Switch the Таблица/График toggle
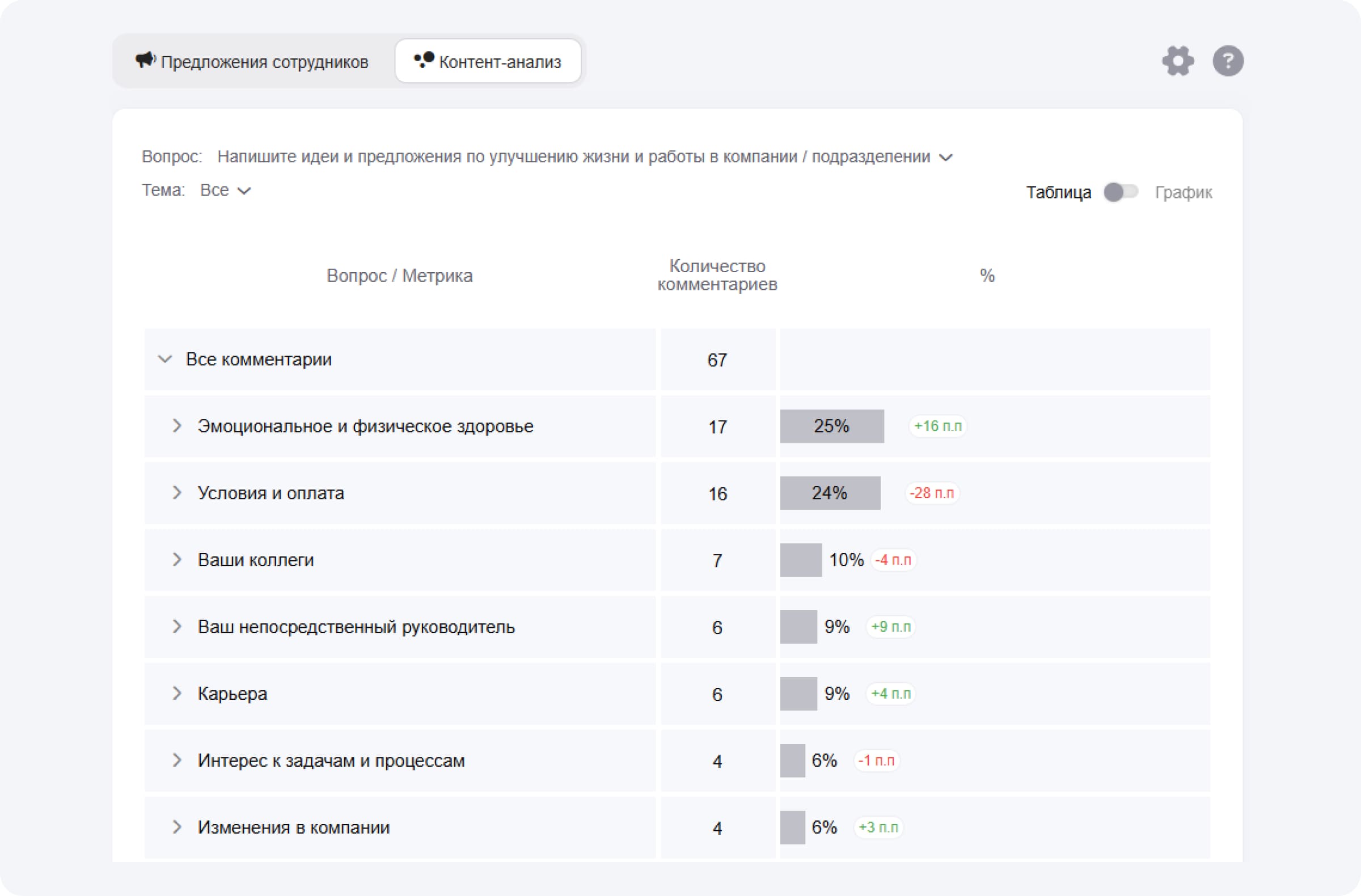 (x=1120, y=192)
